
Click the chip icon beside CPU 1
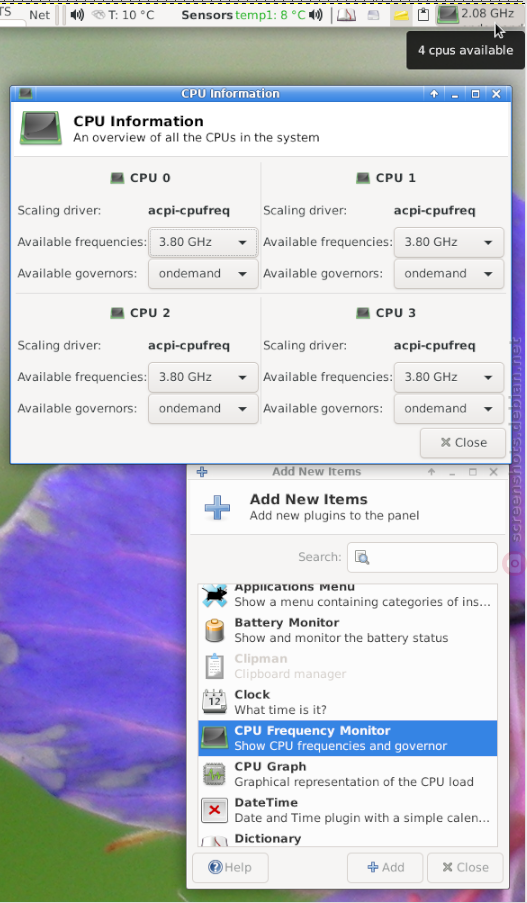click(363, 178)
